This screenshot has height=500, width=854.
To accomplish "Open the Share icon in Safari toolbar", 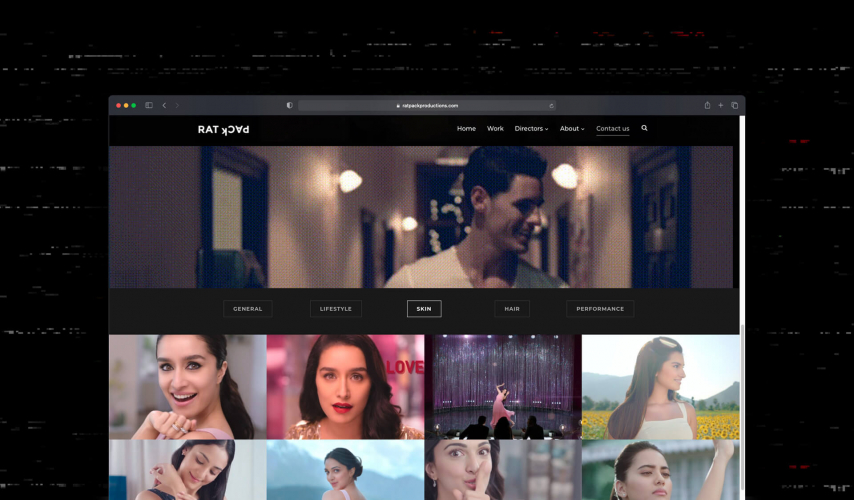I will [x=707, y=105].
